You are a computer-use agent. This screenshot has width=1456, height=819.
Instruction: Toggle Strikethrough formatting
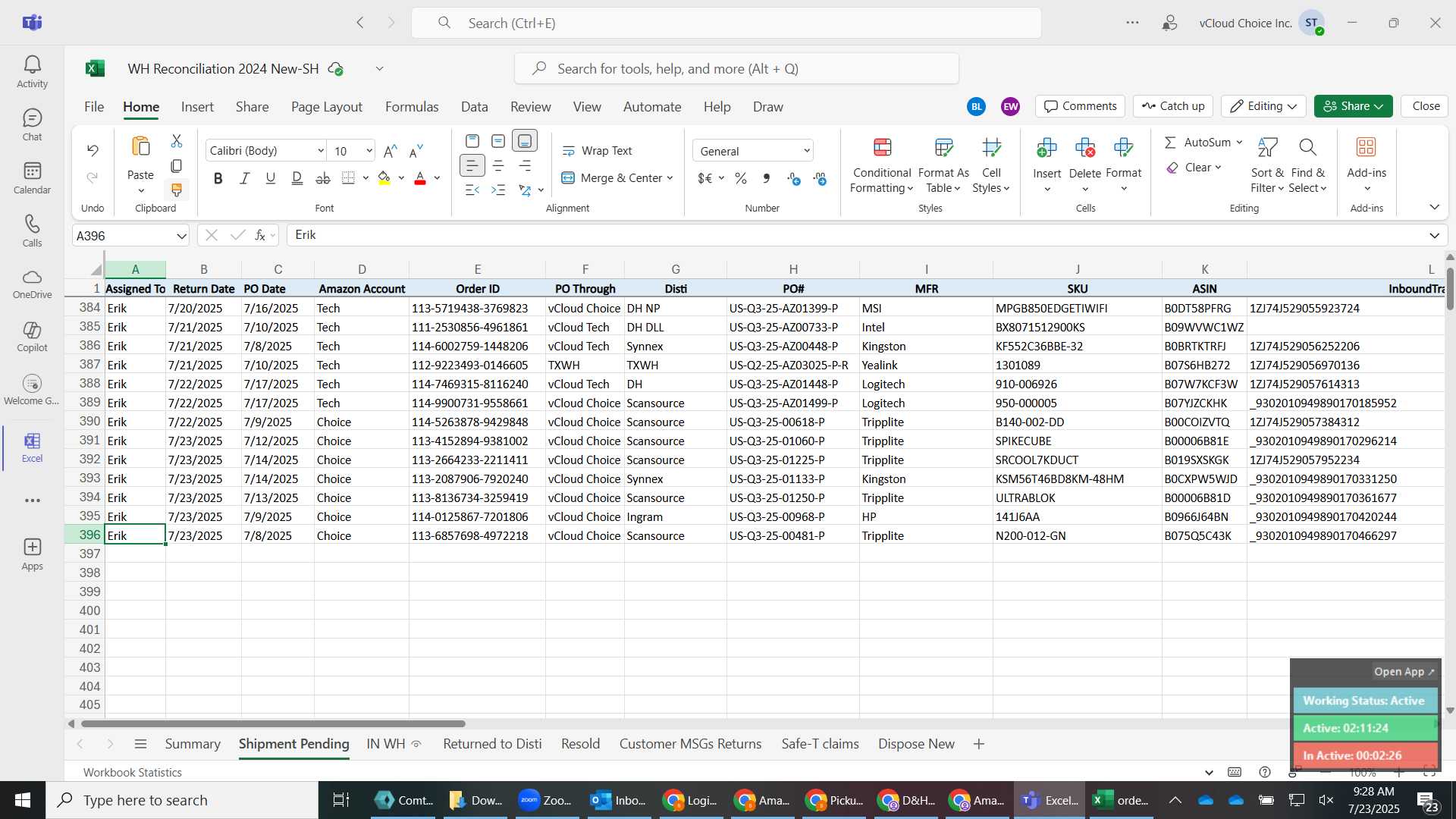[x=323, y=178]
